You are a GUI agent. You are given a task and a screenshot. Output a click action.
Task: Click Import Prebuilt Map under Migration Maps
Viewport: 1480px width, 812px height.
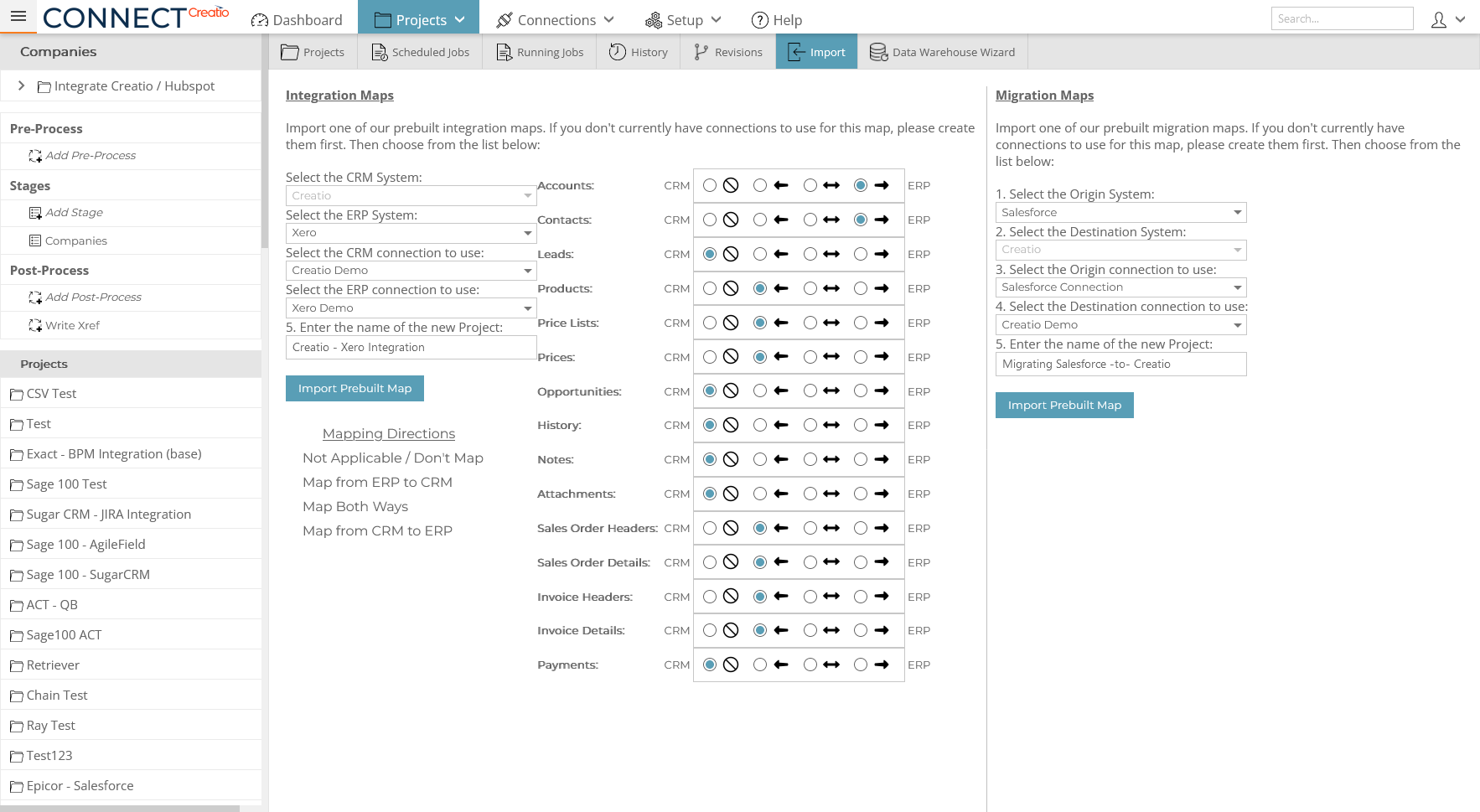click(1064, 405)
